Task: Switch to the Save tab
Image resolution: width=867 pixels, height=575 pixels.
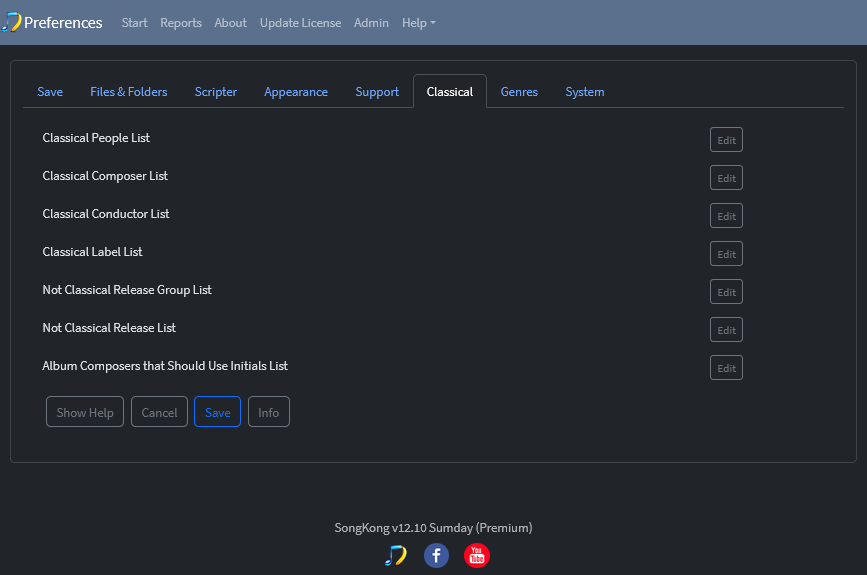Action: tap(50, 92)
